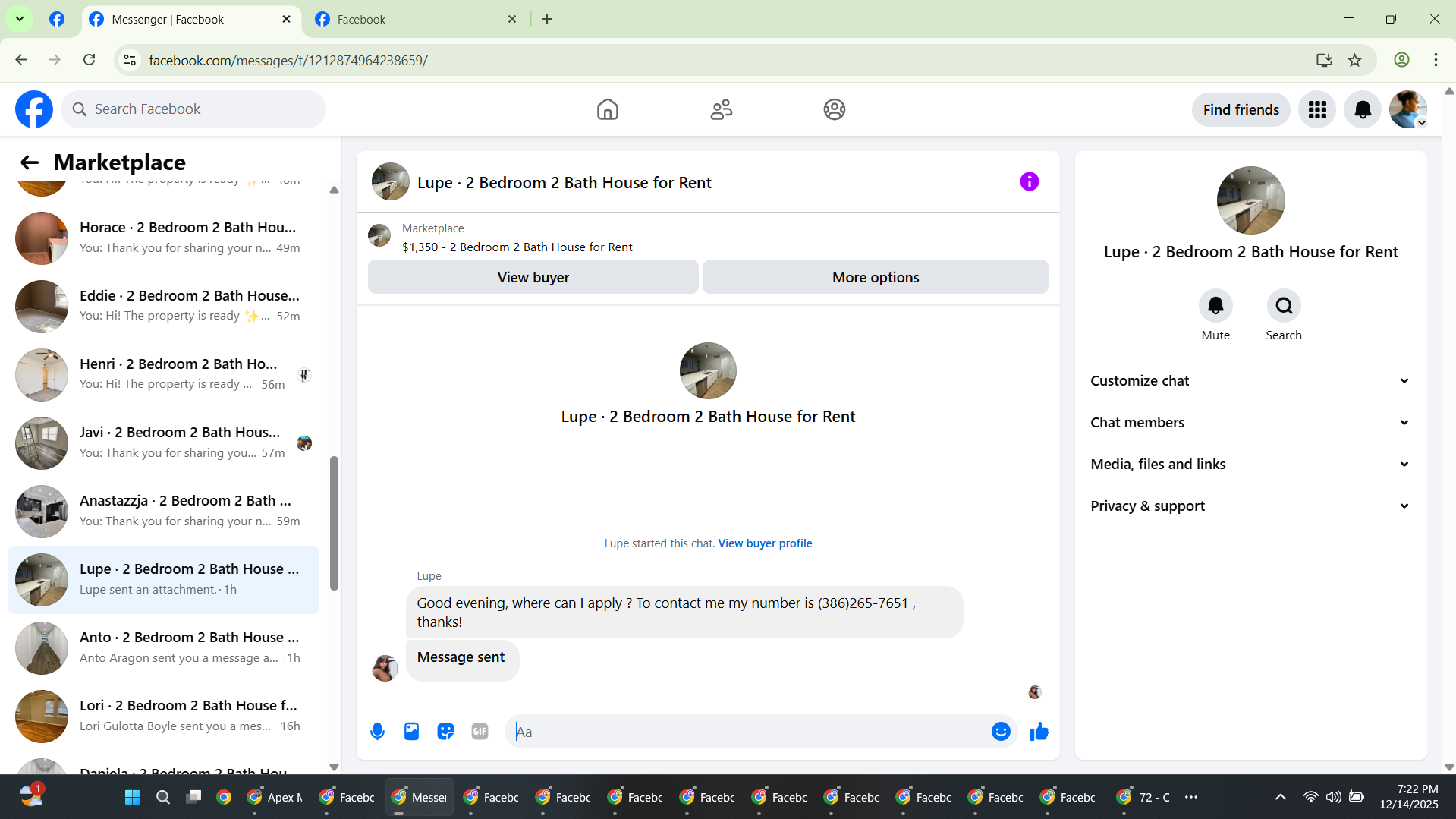Viewport: 1456px width, 819px height.
Task: Show hidden system tray icons
Action: 1280,797
